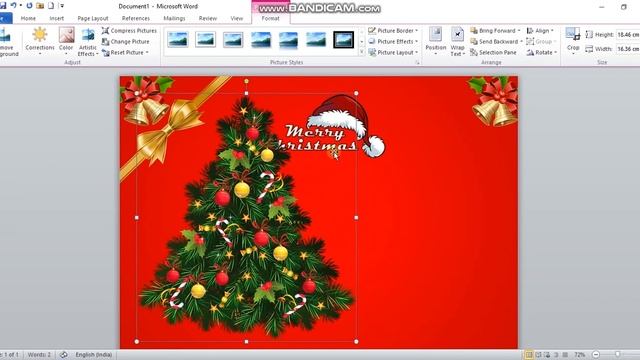The width and height of the screenshot is (640, 360).
Task: Click Change Picture
Action: pyautogui.click(x=125, y=42)
